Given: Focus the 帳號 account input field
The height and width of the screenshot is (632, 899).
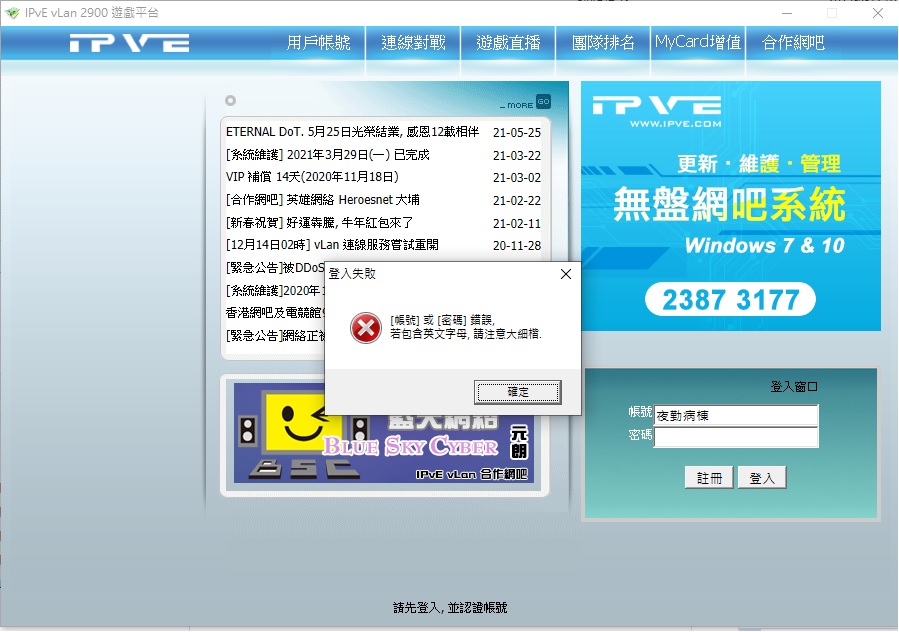Looking at the screenshot, I should point(736,415).
